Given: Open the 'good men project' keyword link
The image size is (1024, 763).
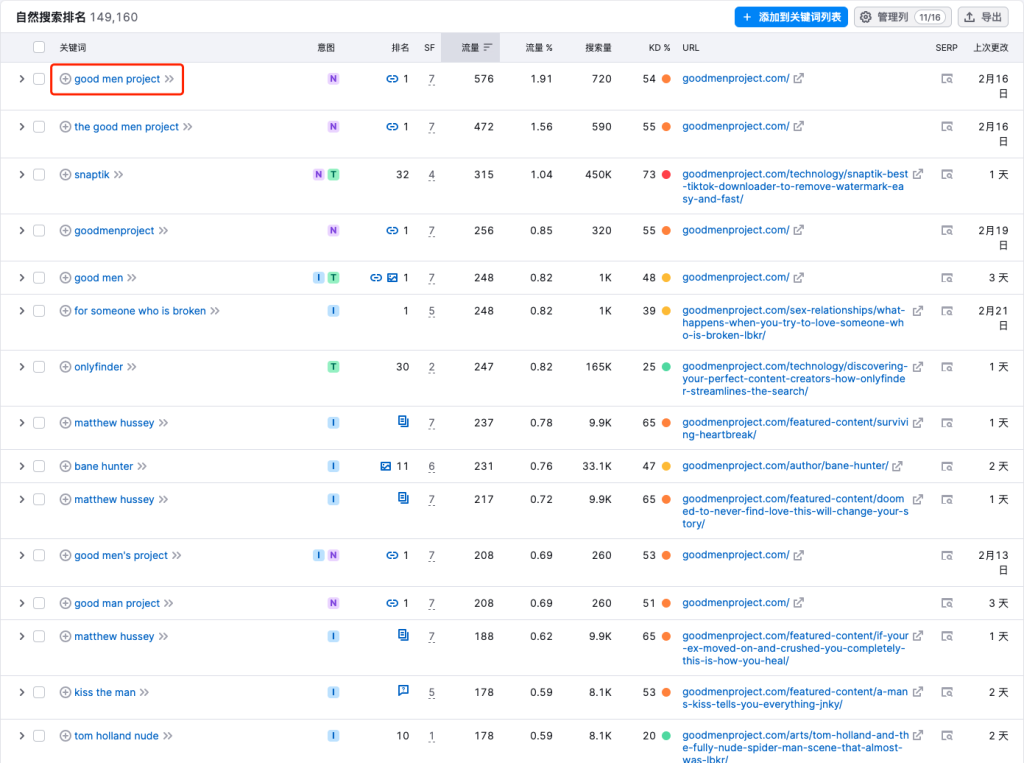Looking at the screenshot, I should click(x=117, y=78).
